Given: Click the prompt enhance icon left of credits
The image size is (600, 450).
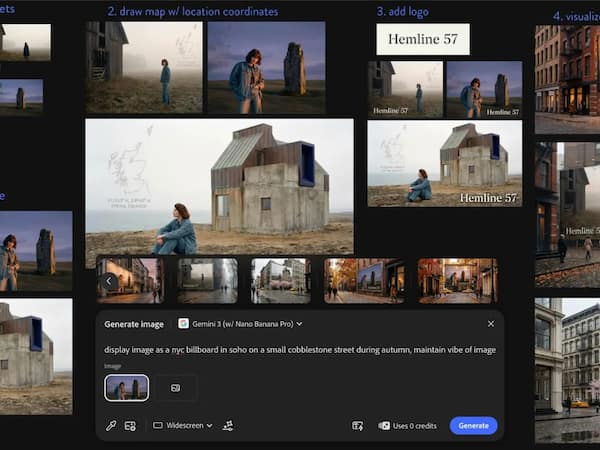Looking at the screenshot, I should 358,426.
